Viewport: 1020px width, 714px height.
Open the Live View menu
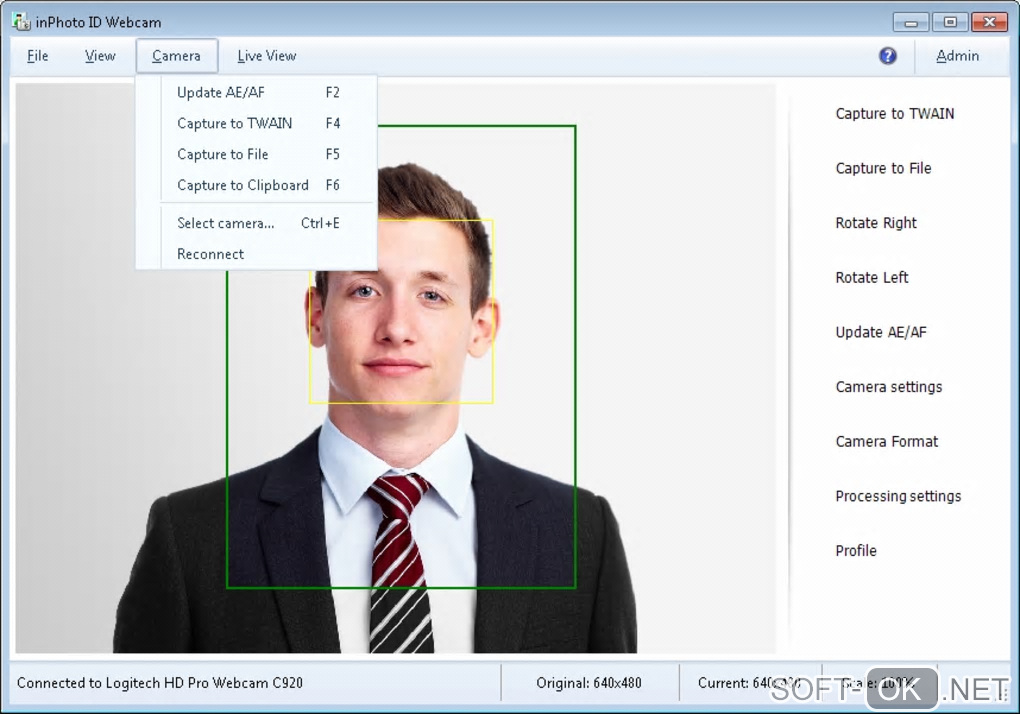coord(267,56)
